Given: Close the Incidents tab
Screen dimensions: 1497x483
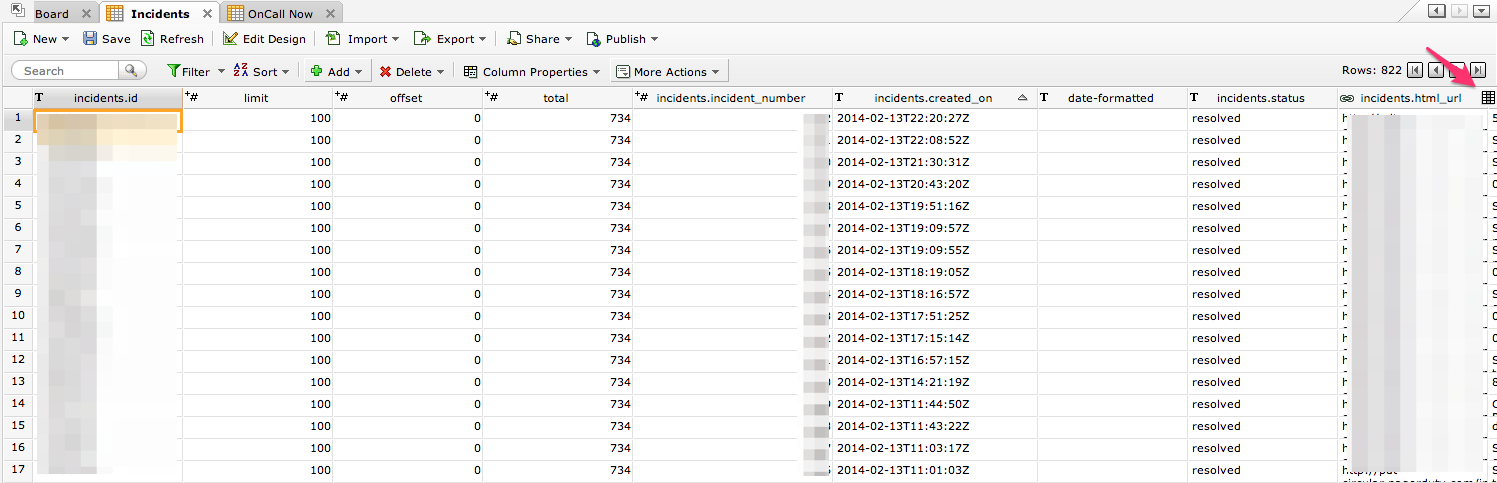Looking at the screenshot, I should tap(207, 14).
